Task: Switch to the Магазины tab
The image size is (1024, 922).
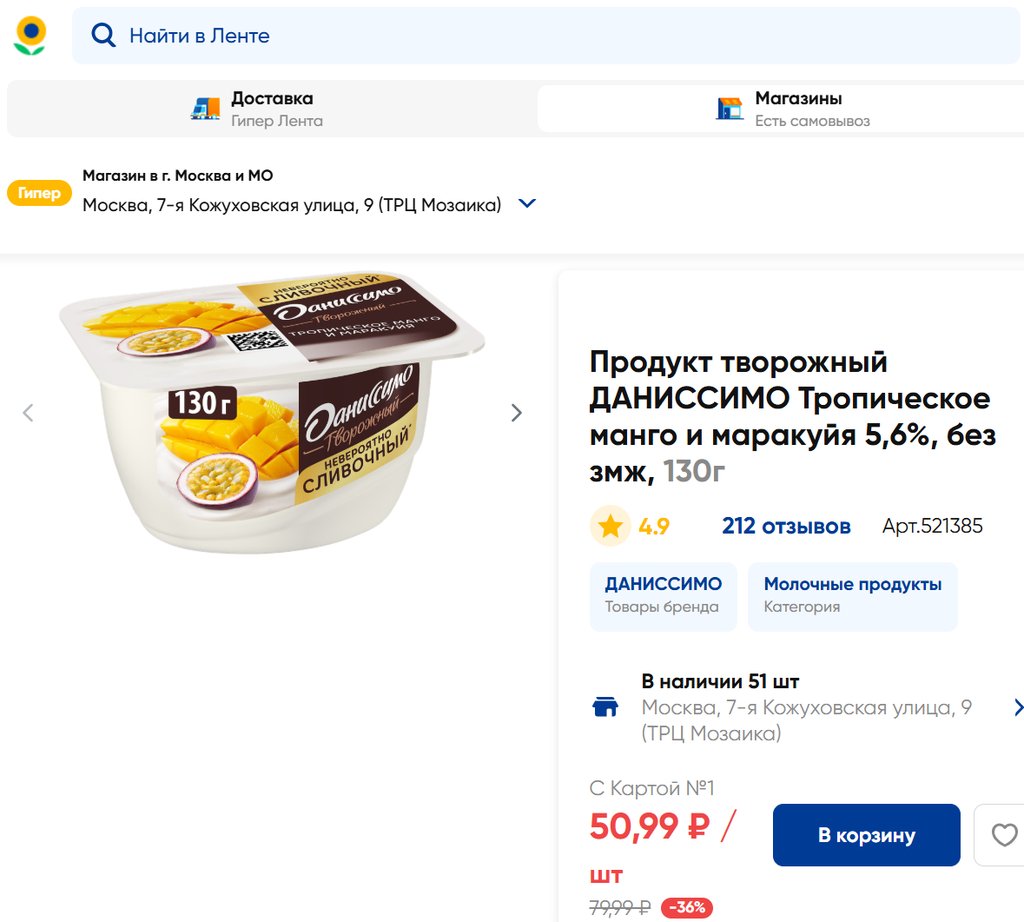Action: (x=780, y=109)
